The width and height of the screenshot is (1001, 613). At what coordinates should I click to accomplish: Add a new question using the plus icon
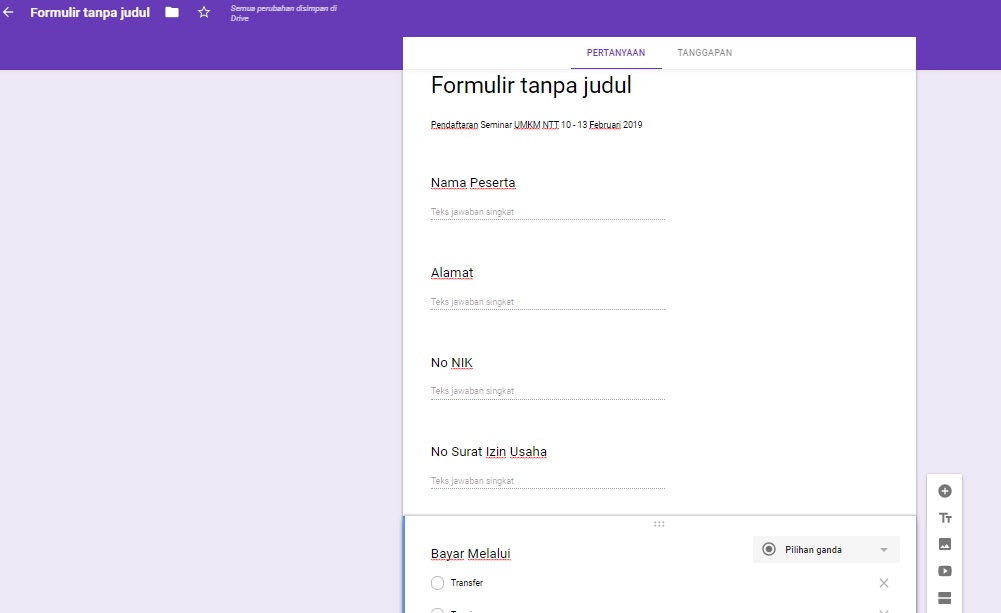[944, 491]
